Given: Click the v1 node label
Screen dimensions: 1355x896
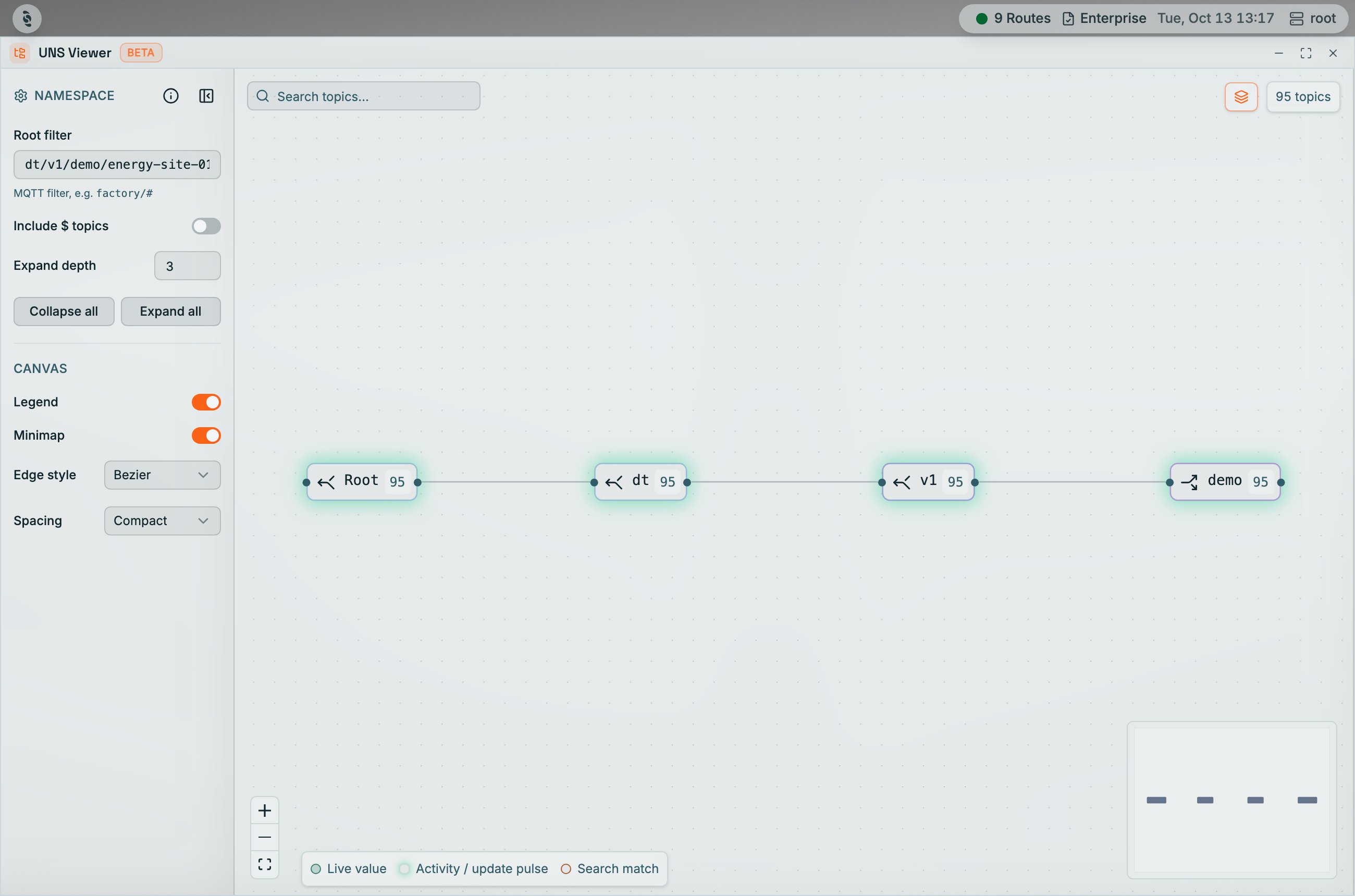Looking at the screenshot, I should (x=929, y=481).
